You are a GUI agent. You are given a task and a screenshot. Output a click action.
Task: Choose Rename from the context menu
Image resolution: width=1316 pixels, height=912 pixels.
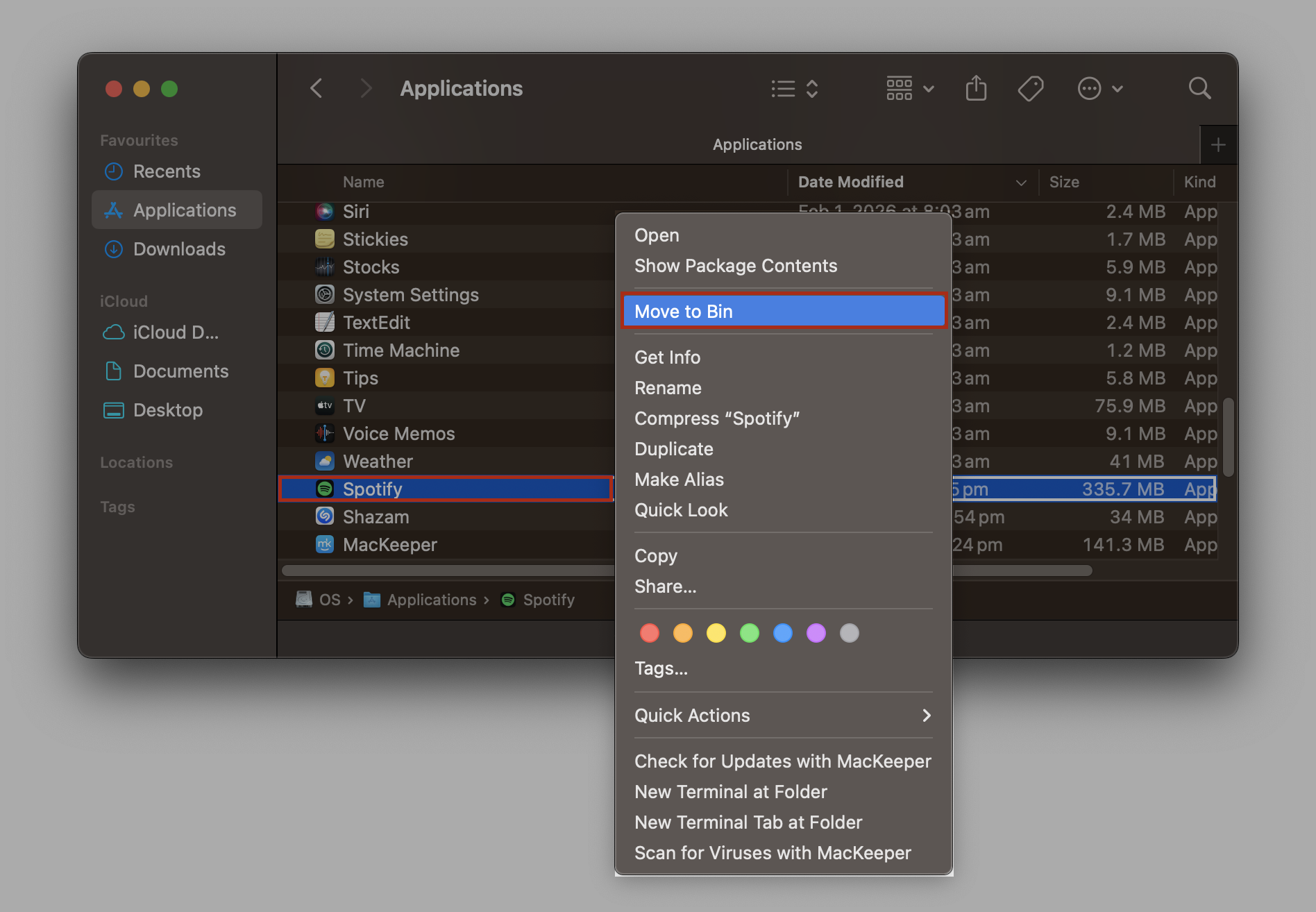784,388
